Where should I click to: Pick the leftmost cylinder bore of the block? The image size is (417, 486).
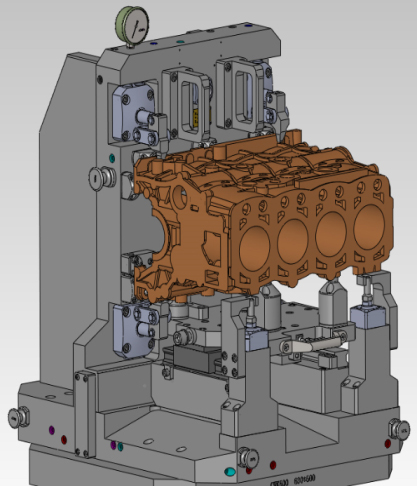click(x=254, y=246)
